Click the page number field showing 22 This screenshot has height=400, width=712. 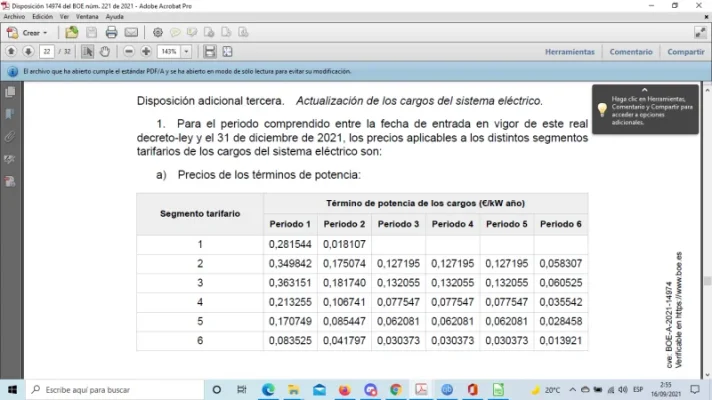[x=47, y=52]
